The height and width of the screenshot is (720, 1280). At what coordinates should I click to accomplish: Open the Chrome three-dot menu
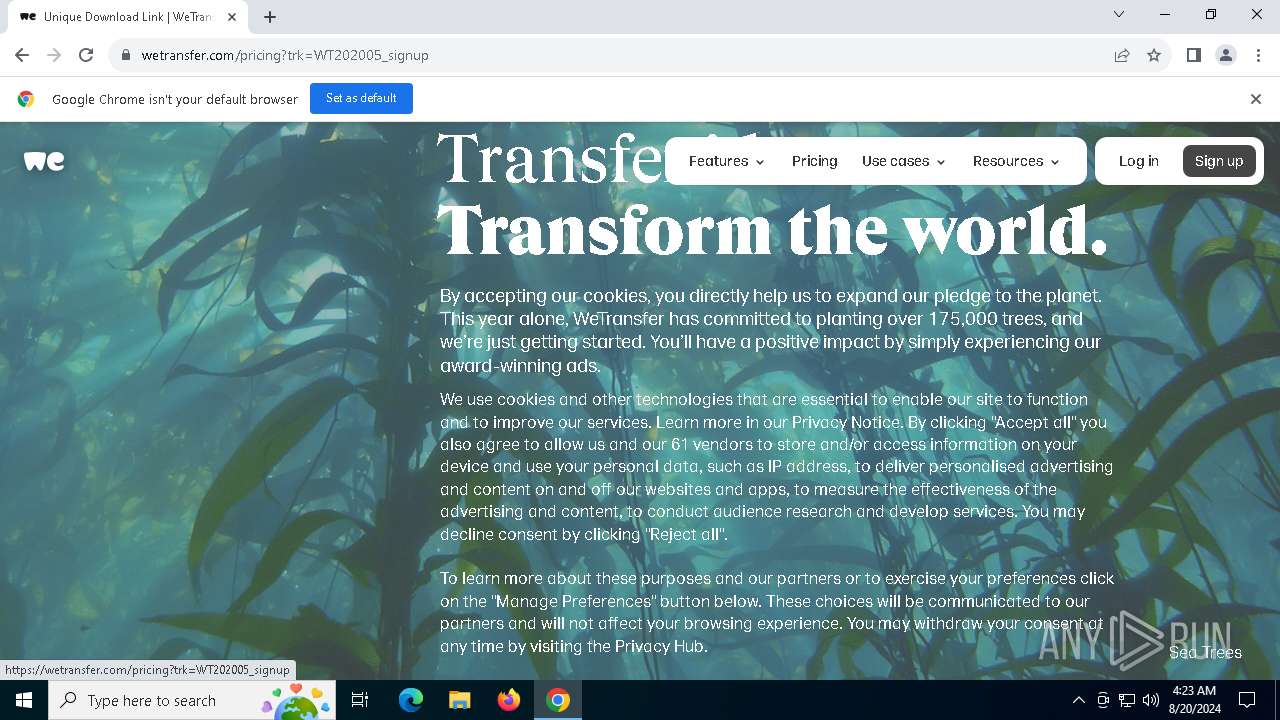point(1258,55)
